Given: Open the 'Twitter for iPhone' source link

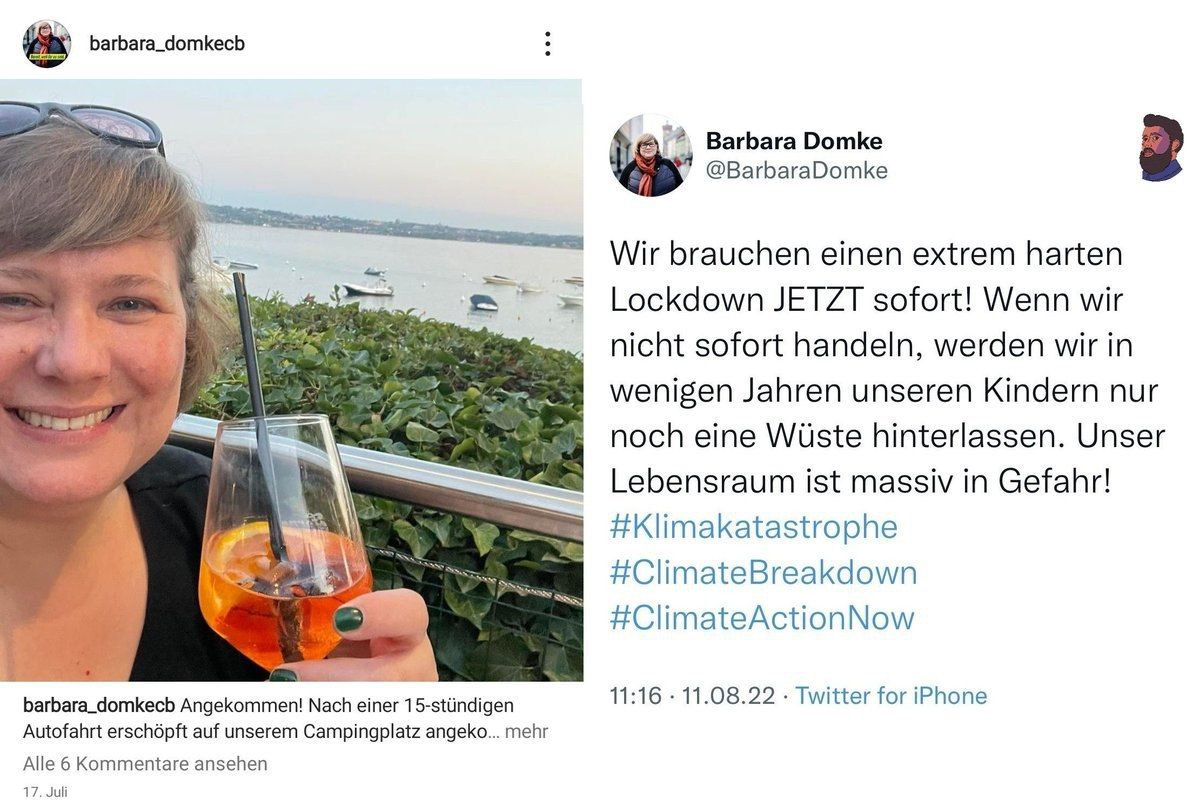Looking at the screenshot, I should (x=891, y=696).
